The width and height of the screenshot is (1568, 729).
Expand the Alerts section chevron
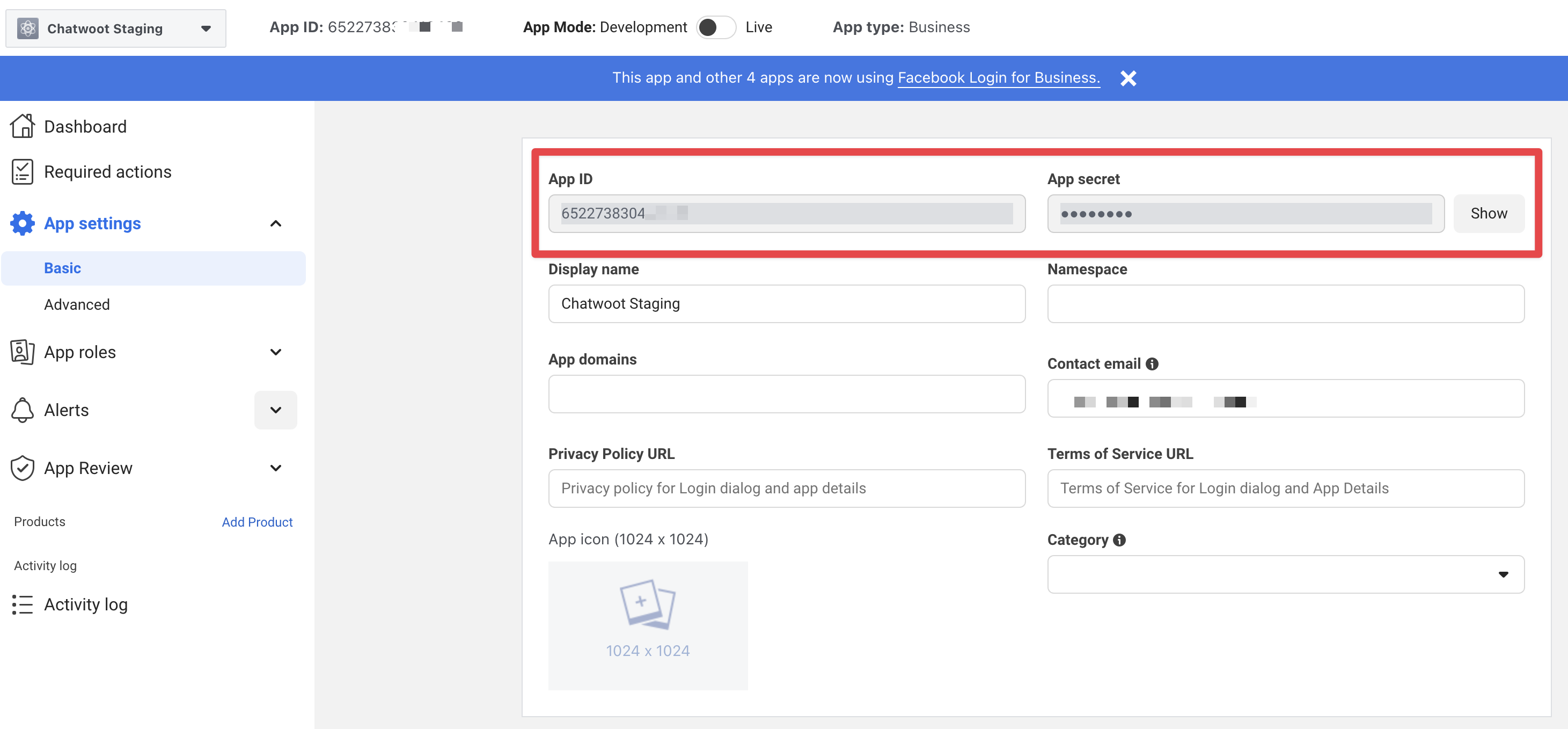(x=276, y=410)
